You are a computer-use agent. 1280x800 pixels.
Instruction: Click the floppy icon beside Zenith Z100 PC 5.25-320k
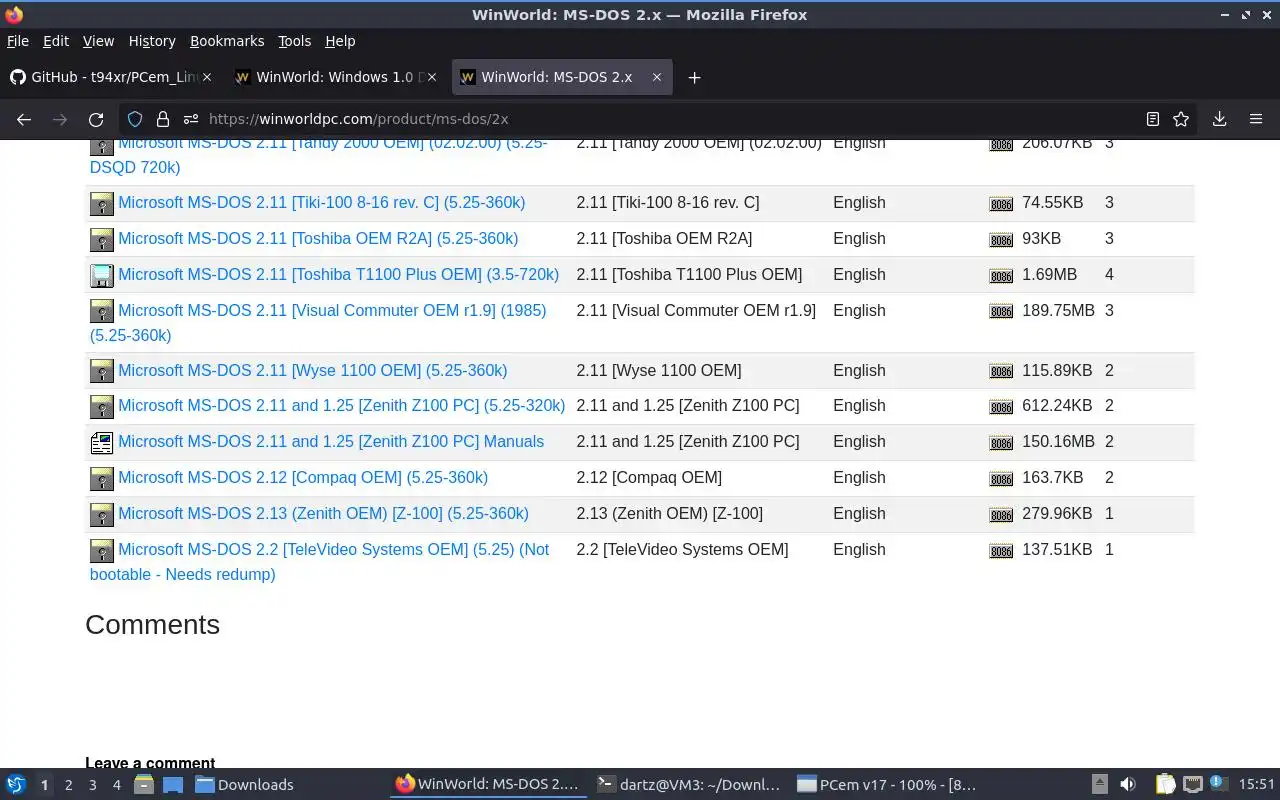point(102,407)
